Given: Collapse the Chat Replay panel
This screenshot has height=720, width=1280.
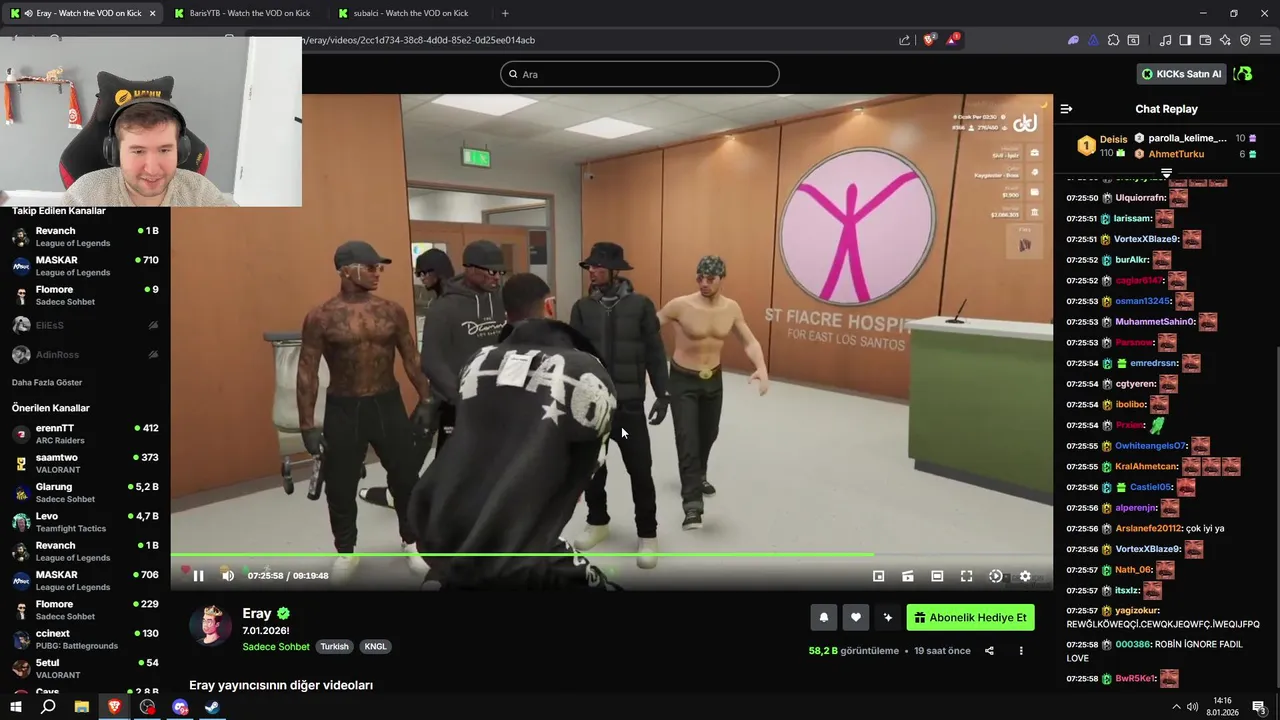Looking at the screenshot, I should (x=1066, y=109).
